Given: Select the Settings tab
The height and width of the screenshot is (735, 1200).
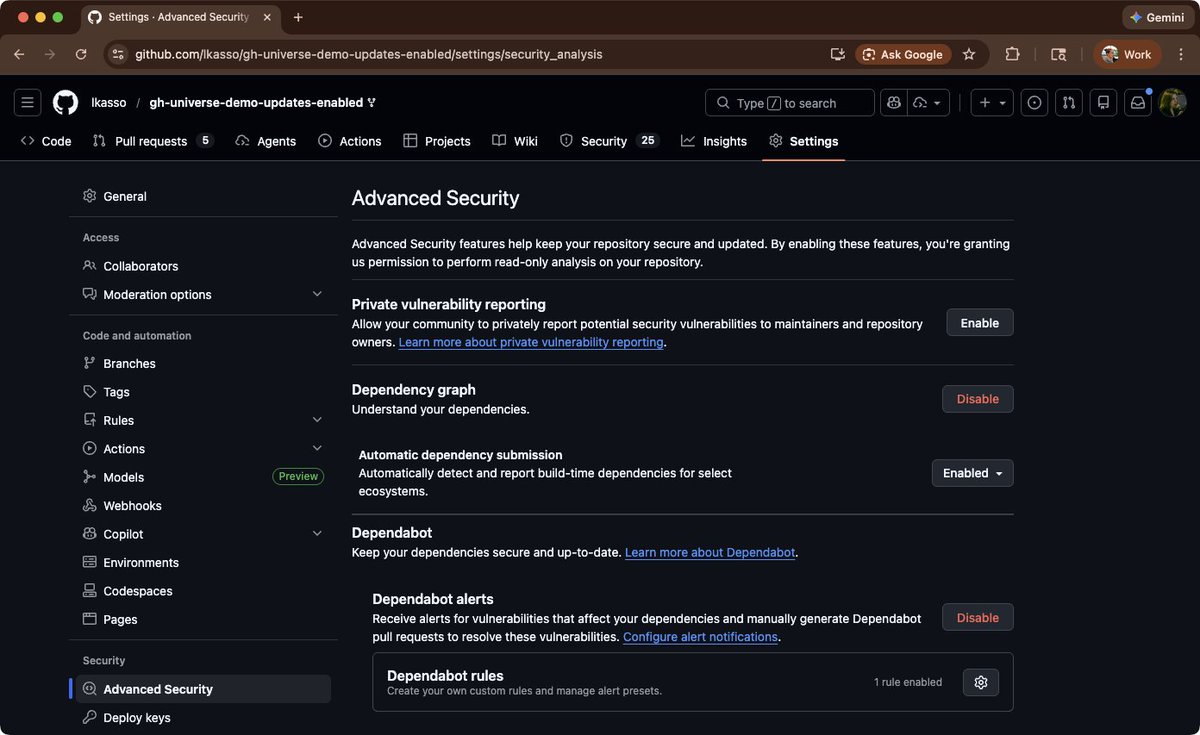Looking at the screenshot, I should [x=803, y=141].
